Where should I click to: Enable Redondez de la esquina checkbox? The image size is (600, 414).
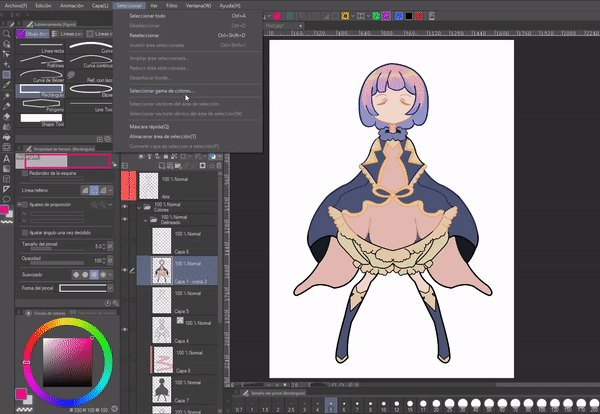coord(25,173)
